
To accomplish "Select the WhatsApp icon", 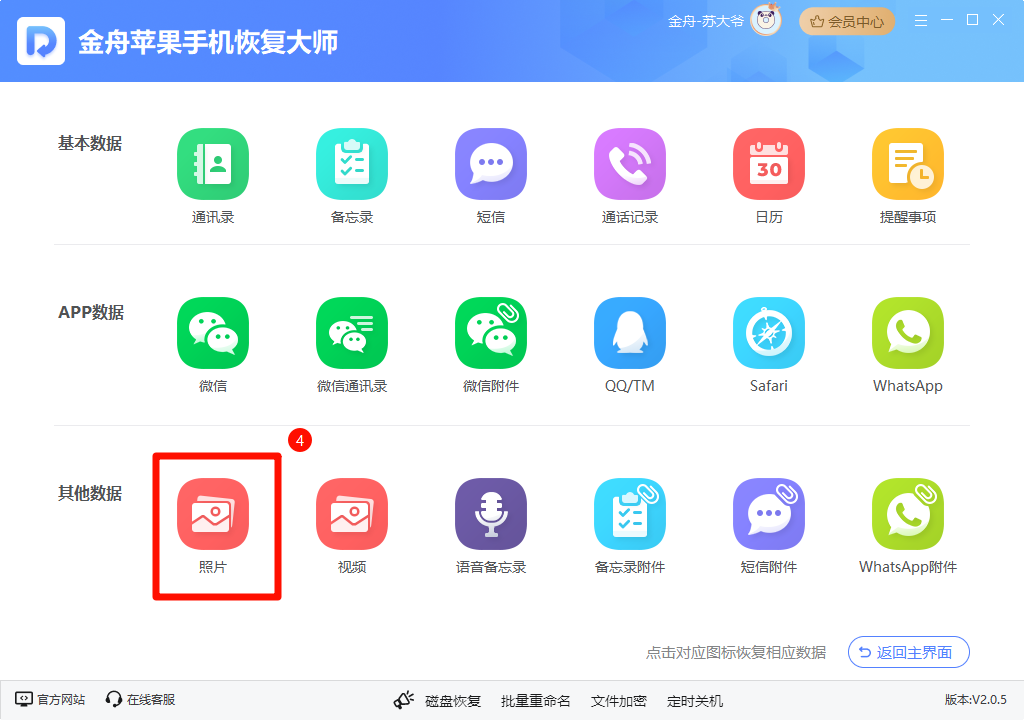I will pos(908,333).
